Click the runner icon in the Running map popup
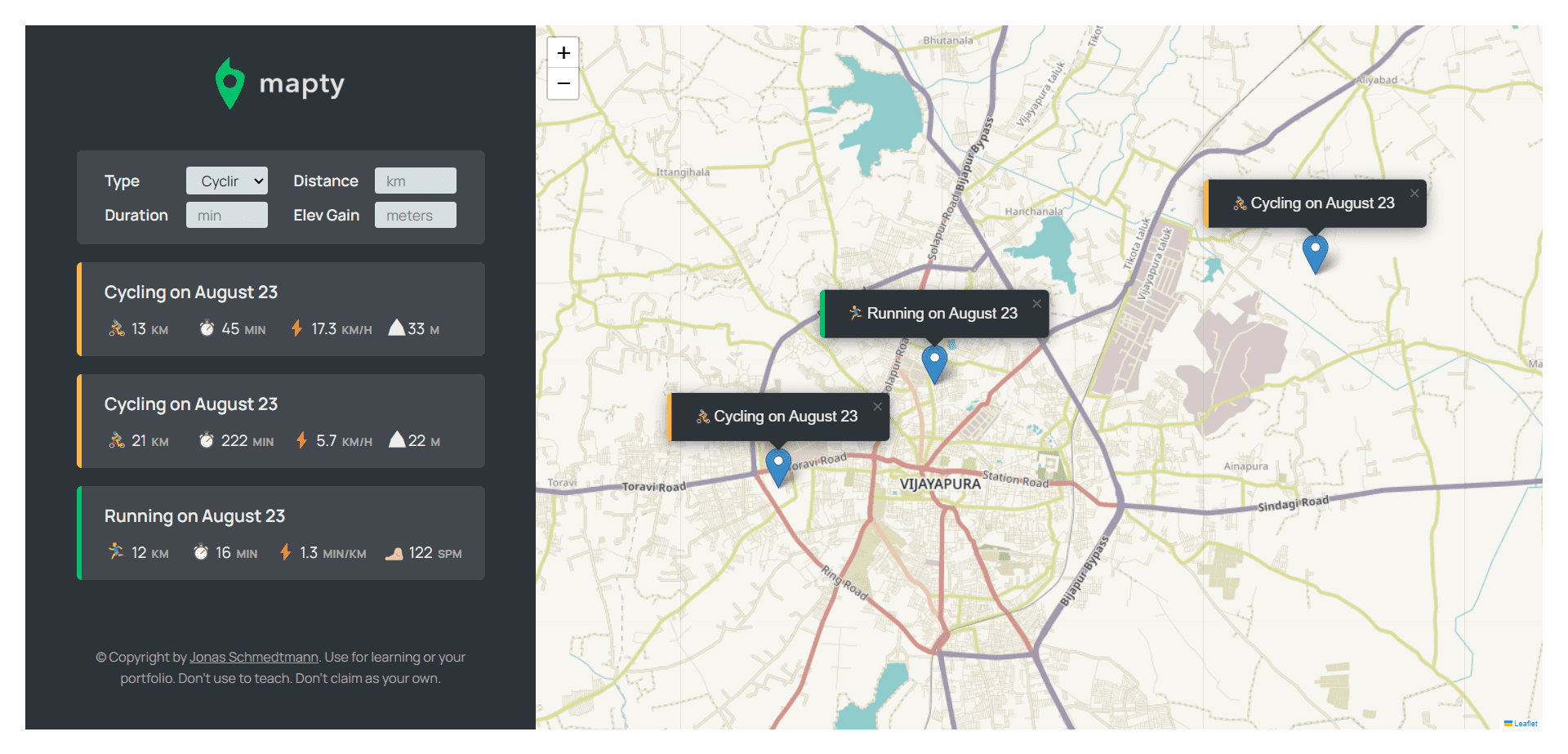Image resolution: width=1568 pixels, height=754 pixels. coord(856,313)
